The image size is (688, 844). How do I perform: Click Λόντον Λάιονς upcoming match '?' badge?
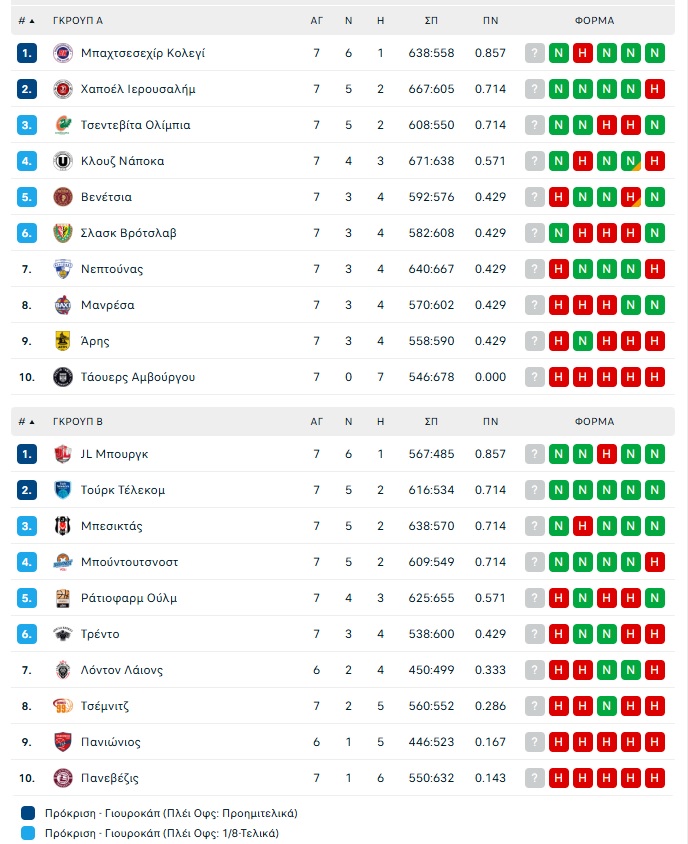coord(535,670)
